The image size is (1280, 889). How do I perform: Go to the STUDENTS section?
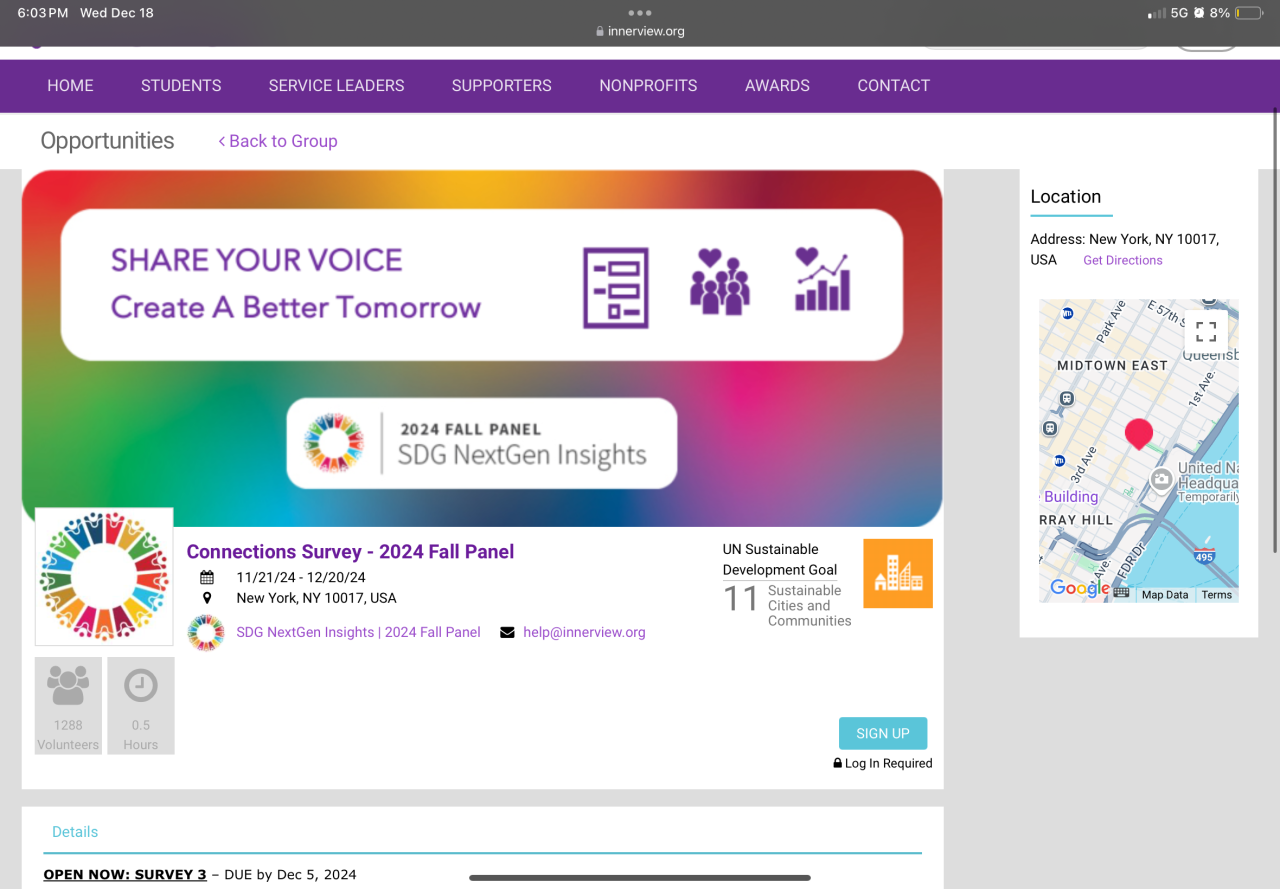(x=181, y=86)
